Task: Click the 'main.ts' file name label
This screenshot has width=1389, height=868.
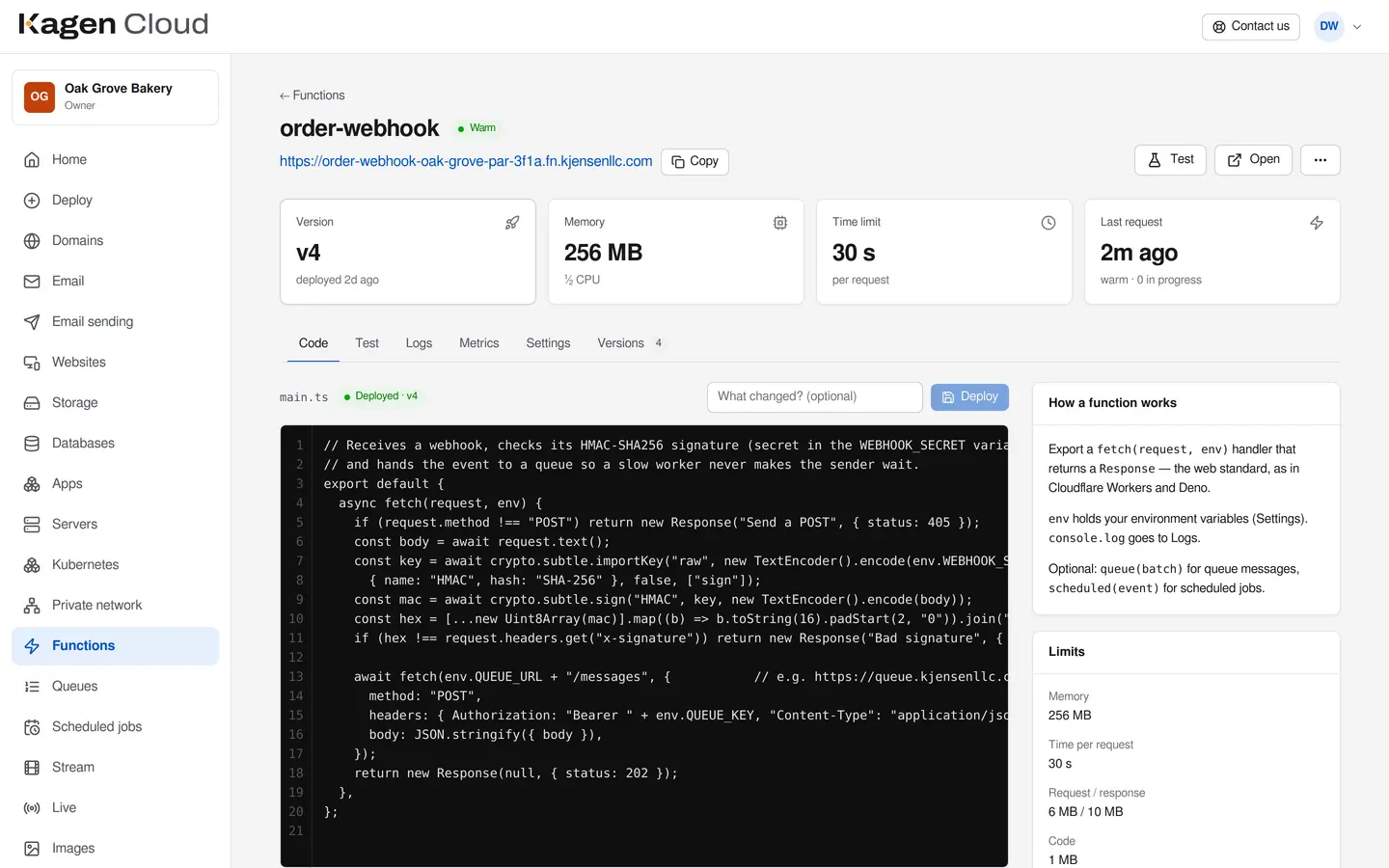Action: [304, 397]
